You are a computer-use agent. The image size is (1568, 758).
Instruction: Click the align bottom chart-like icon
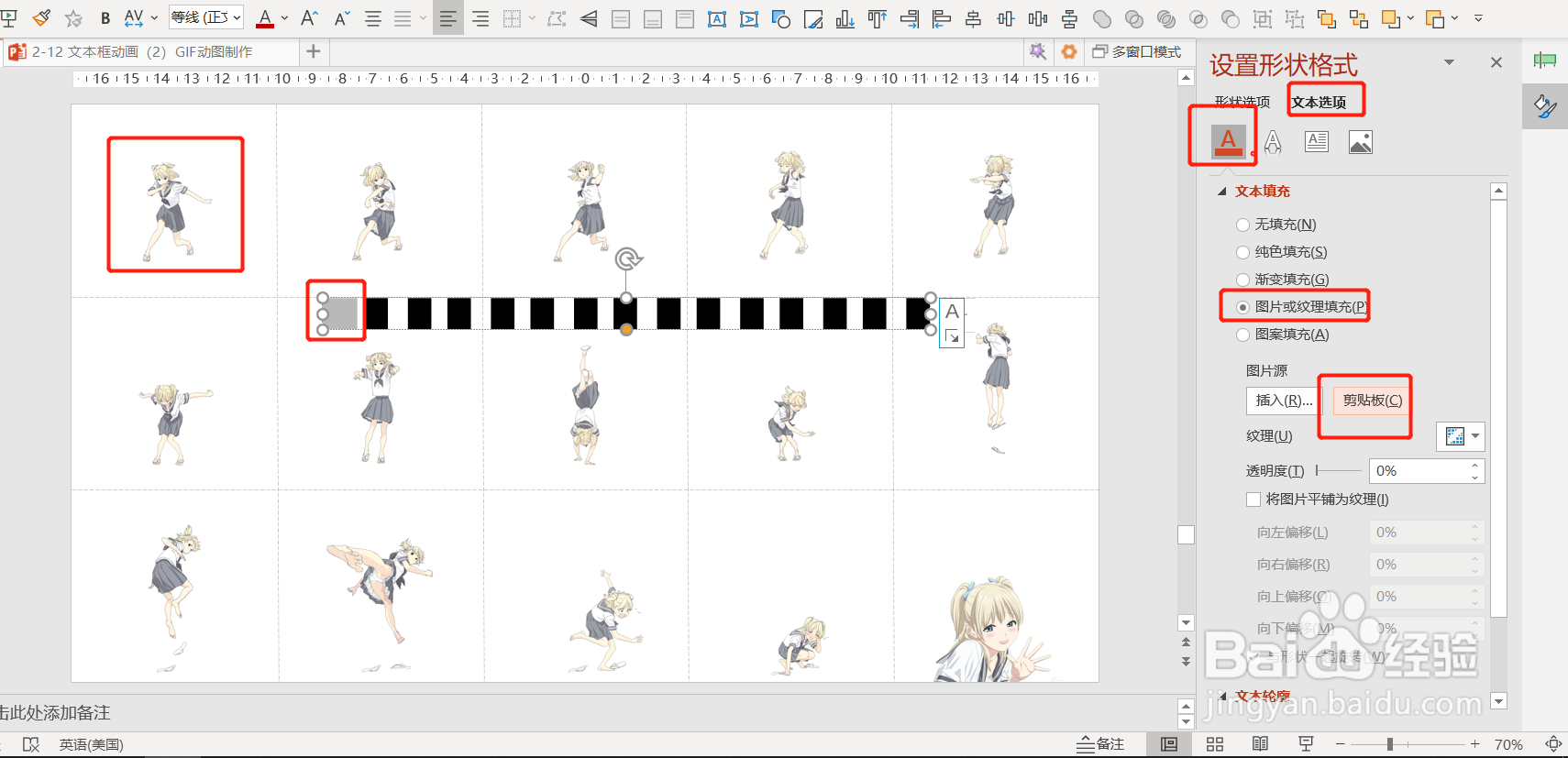(845, 18)
